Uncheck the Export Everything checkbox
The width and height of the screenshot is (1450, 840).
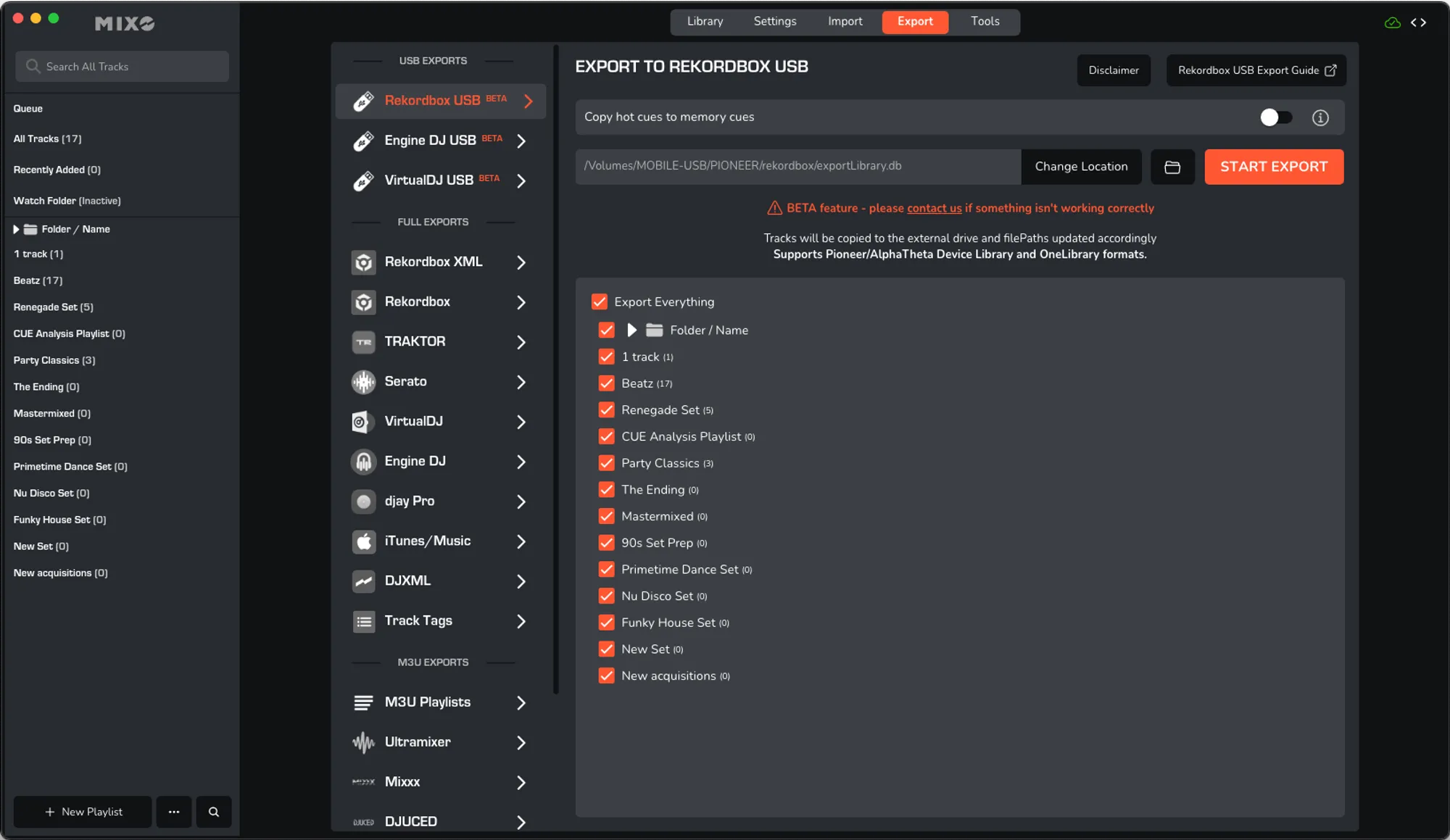[x=600, y=302]
